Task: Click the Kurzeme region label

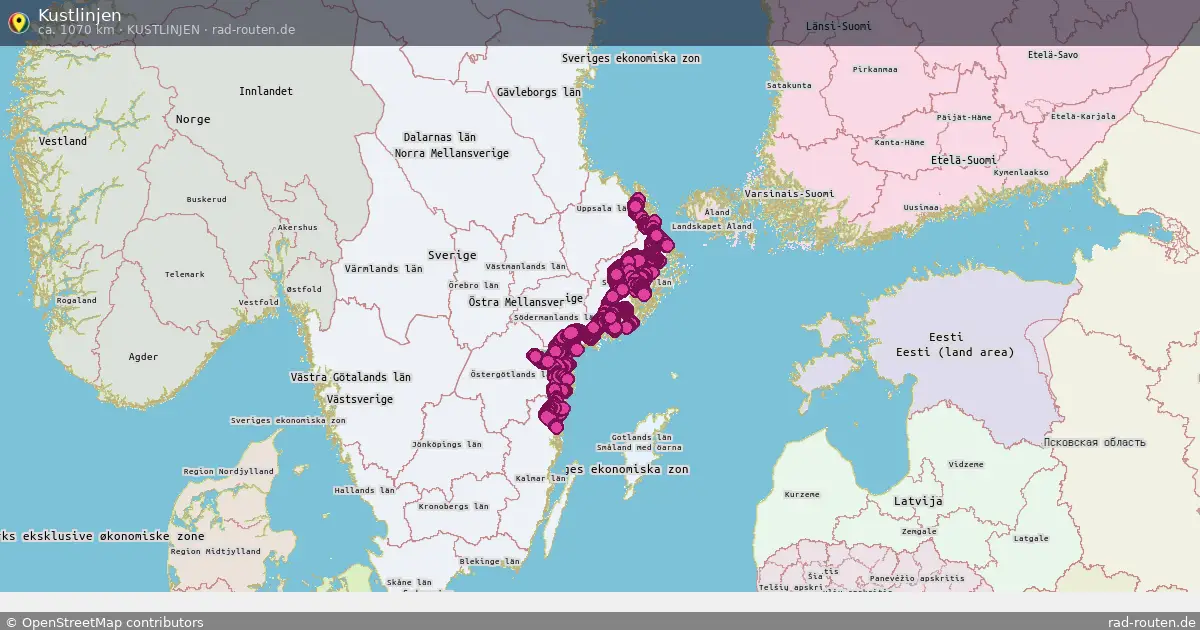Action: tap(802, 494)
